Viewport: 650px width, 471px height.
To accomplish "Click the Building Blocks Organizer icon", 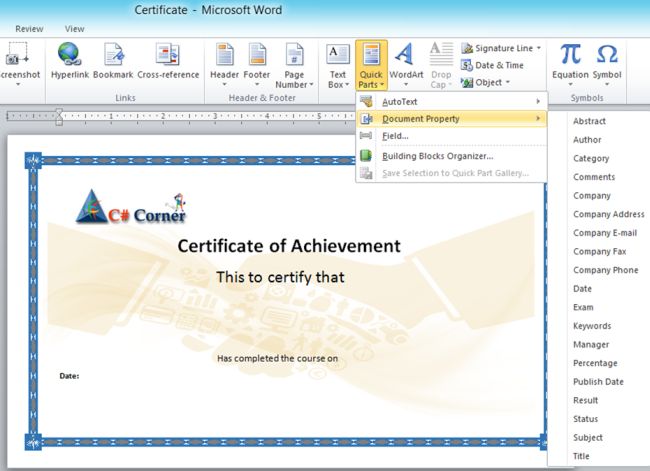I will [x=366, y=156].
